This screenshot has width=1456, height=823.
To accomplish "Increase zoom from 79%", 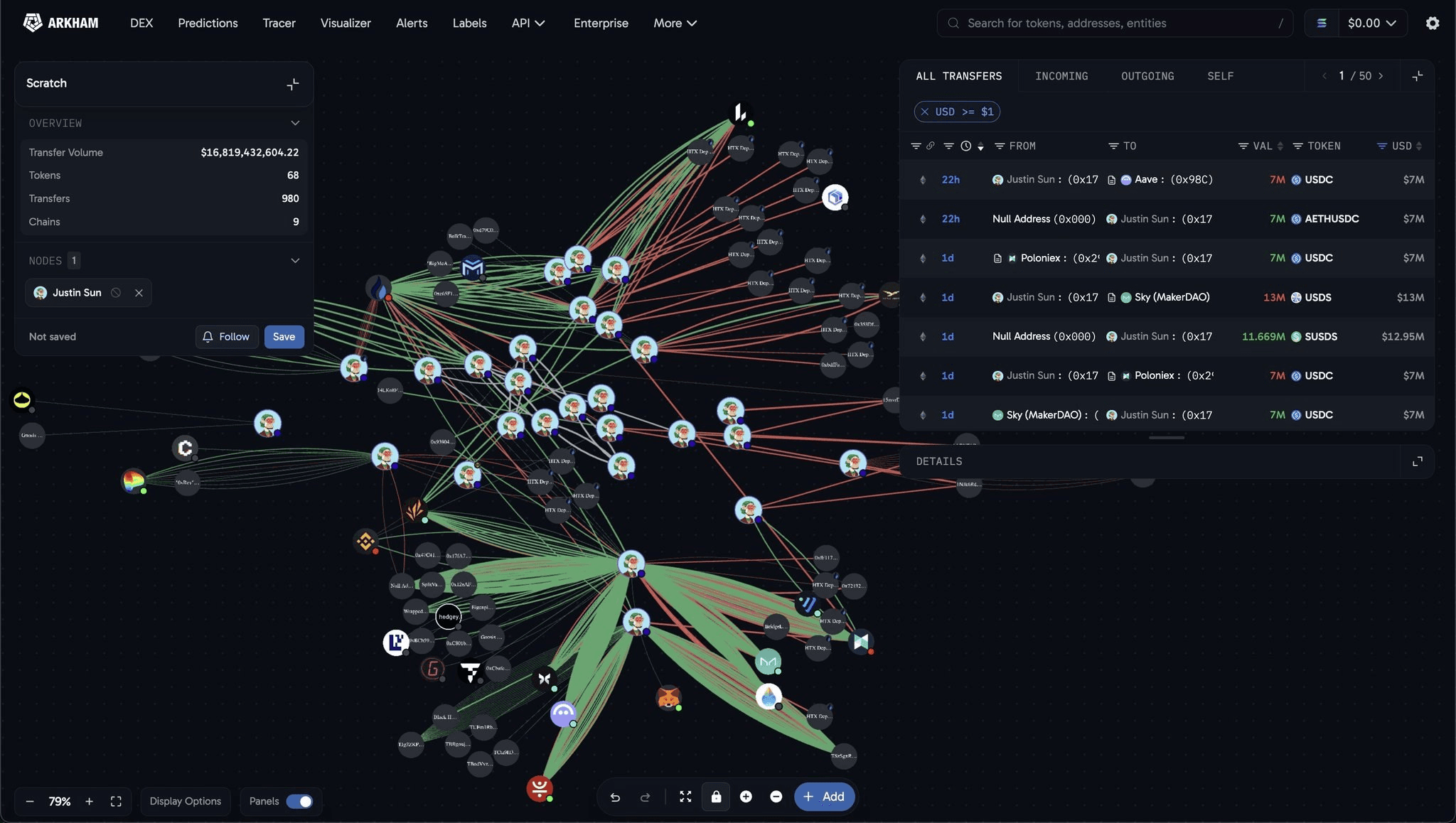I will 89,802.
